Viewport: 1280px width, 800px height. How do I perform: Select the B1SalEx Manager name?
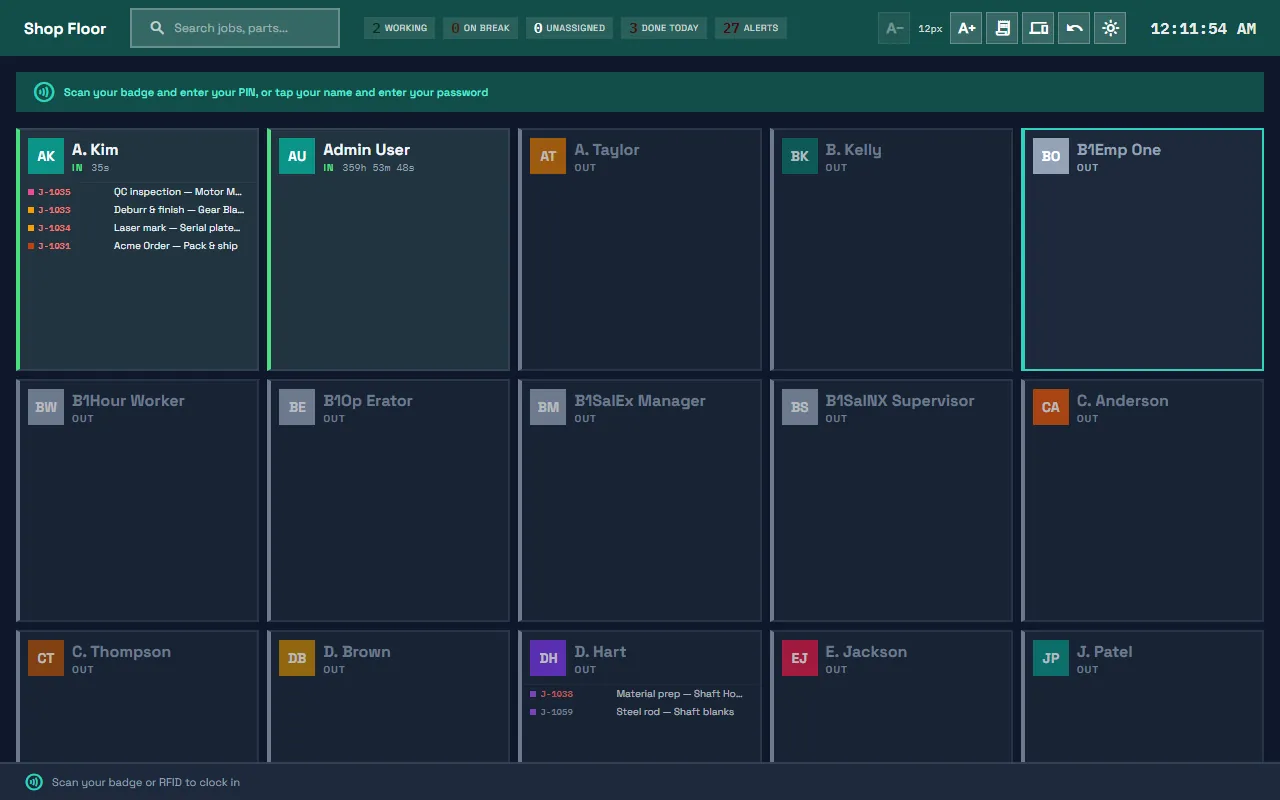click(x=640, y=401)
